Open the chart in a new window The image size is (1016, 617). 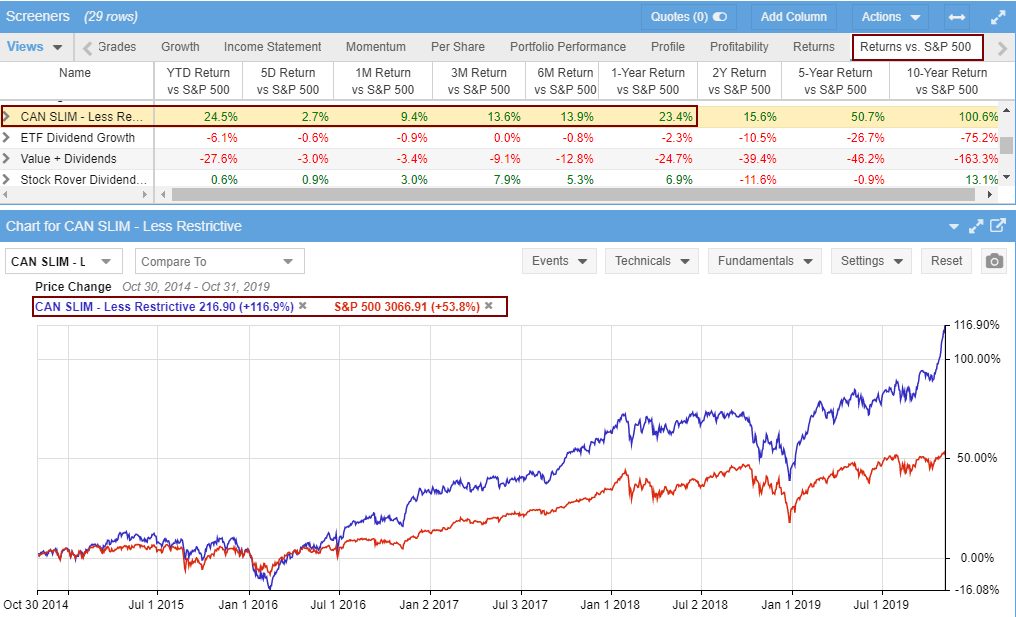pyautogui.click(x=996, y=226)
